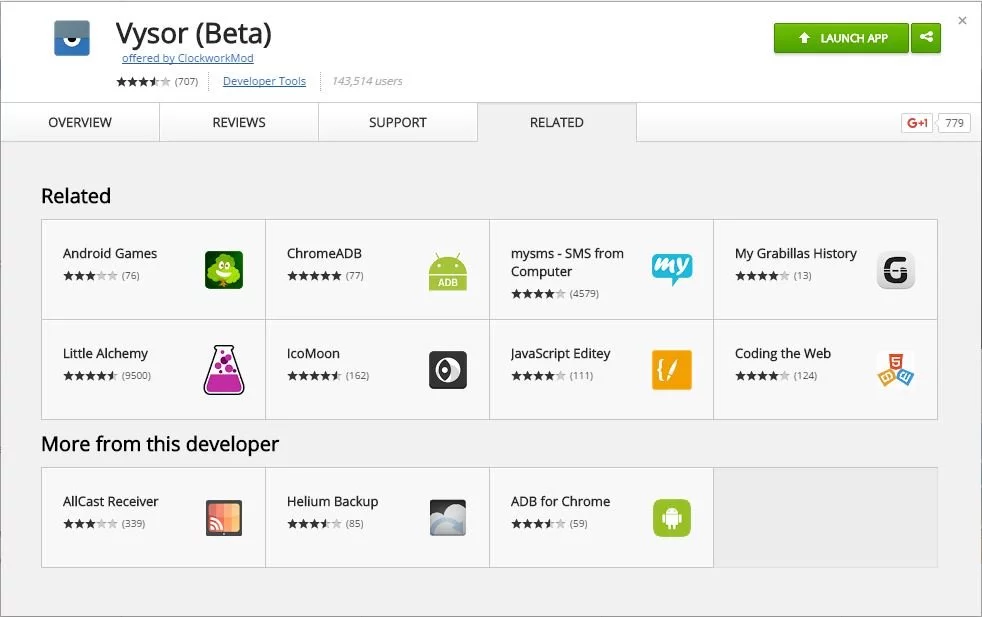Open the mysms speech bubble icon
Image resolution: width=982 pixels, height=617 pixels.
[x=672, y=269]
